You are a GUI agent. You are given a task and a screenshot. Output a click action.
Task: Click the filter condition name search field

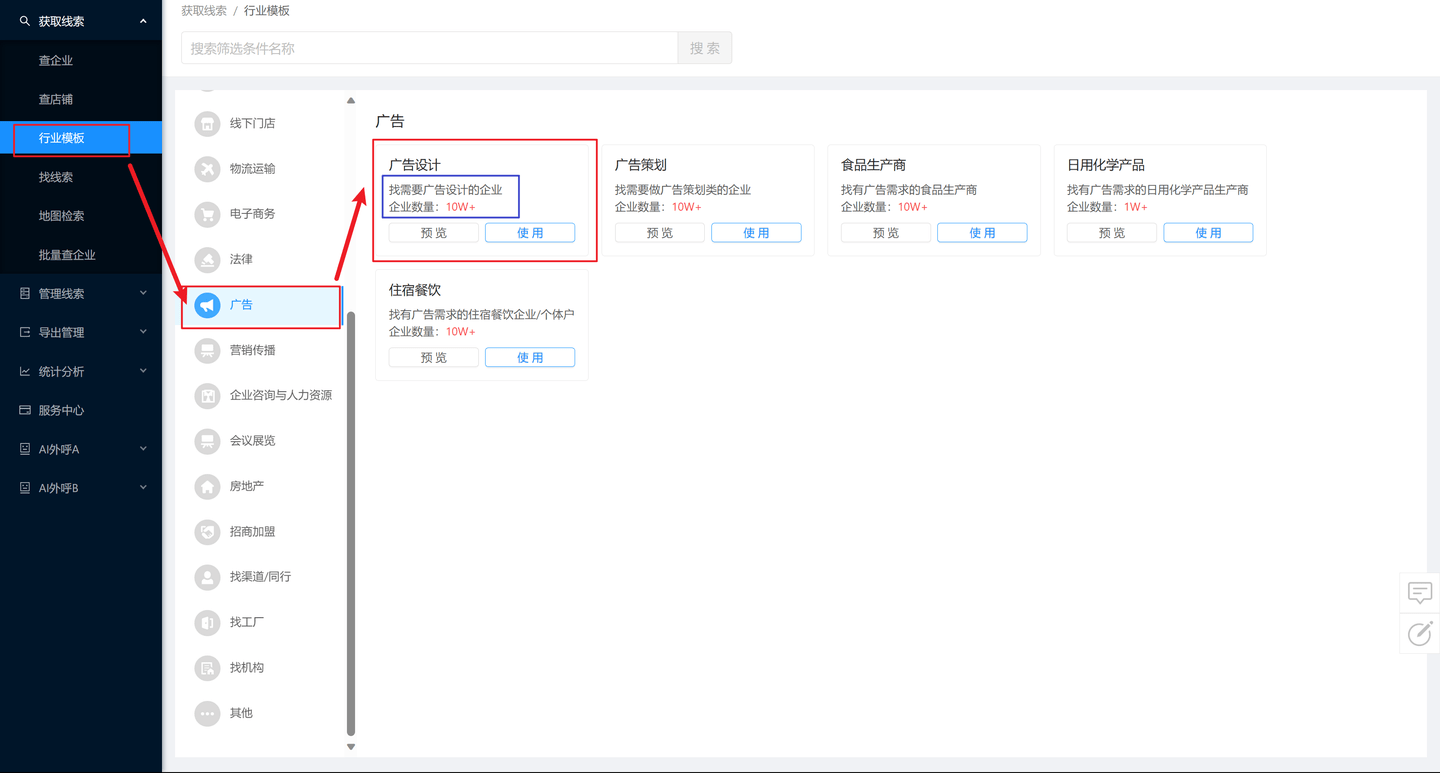[429, 48]
